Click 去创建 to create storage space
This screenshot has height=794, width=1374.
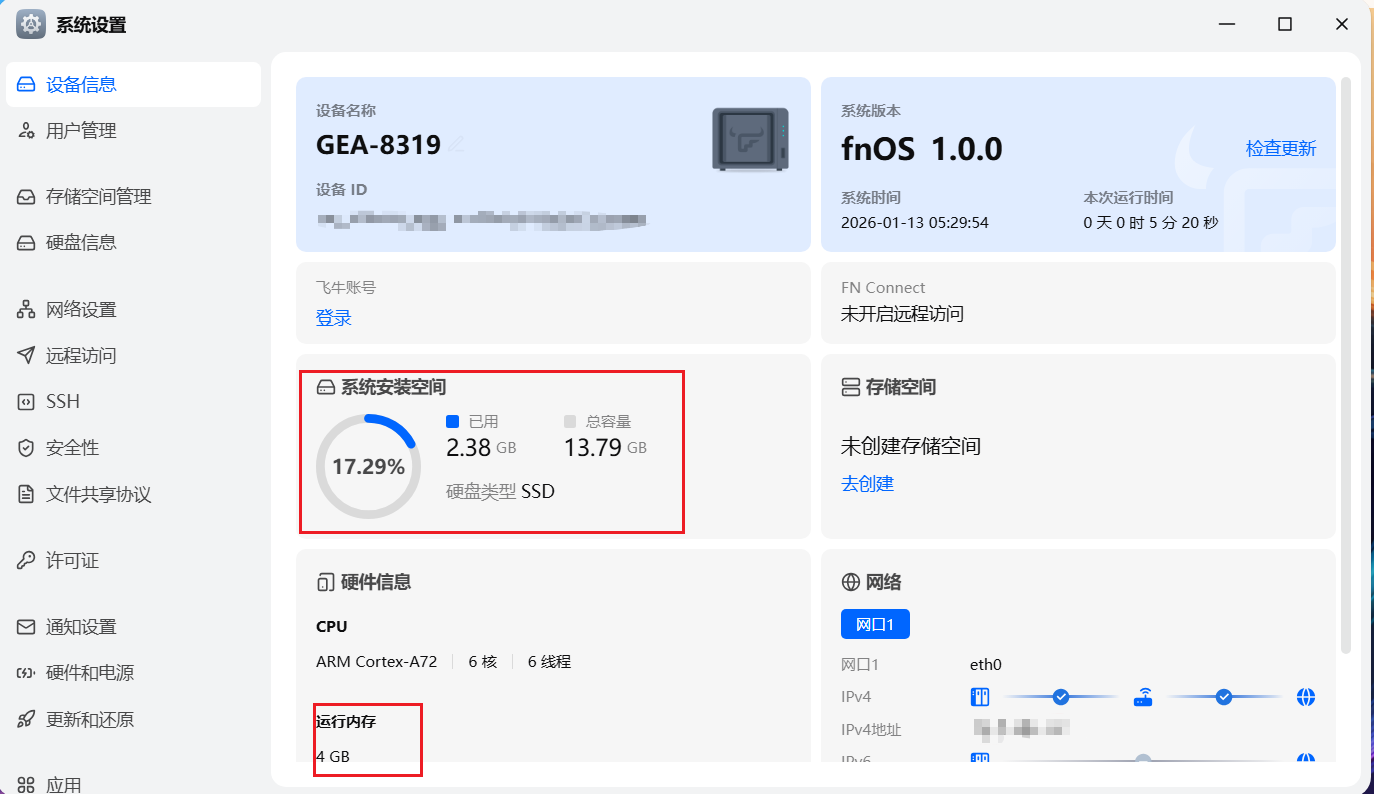click(x=867, y=484)
